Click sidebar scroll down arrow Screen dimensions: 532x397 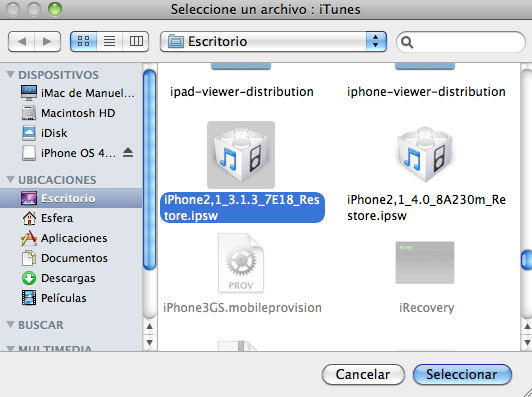pos(150,342)
